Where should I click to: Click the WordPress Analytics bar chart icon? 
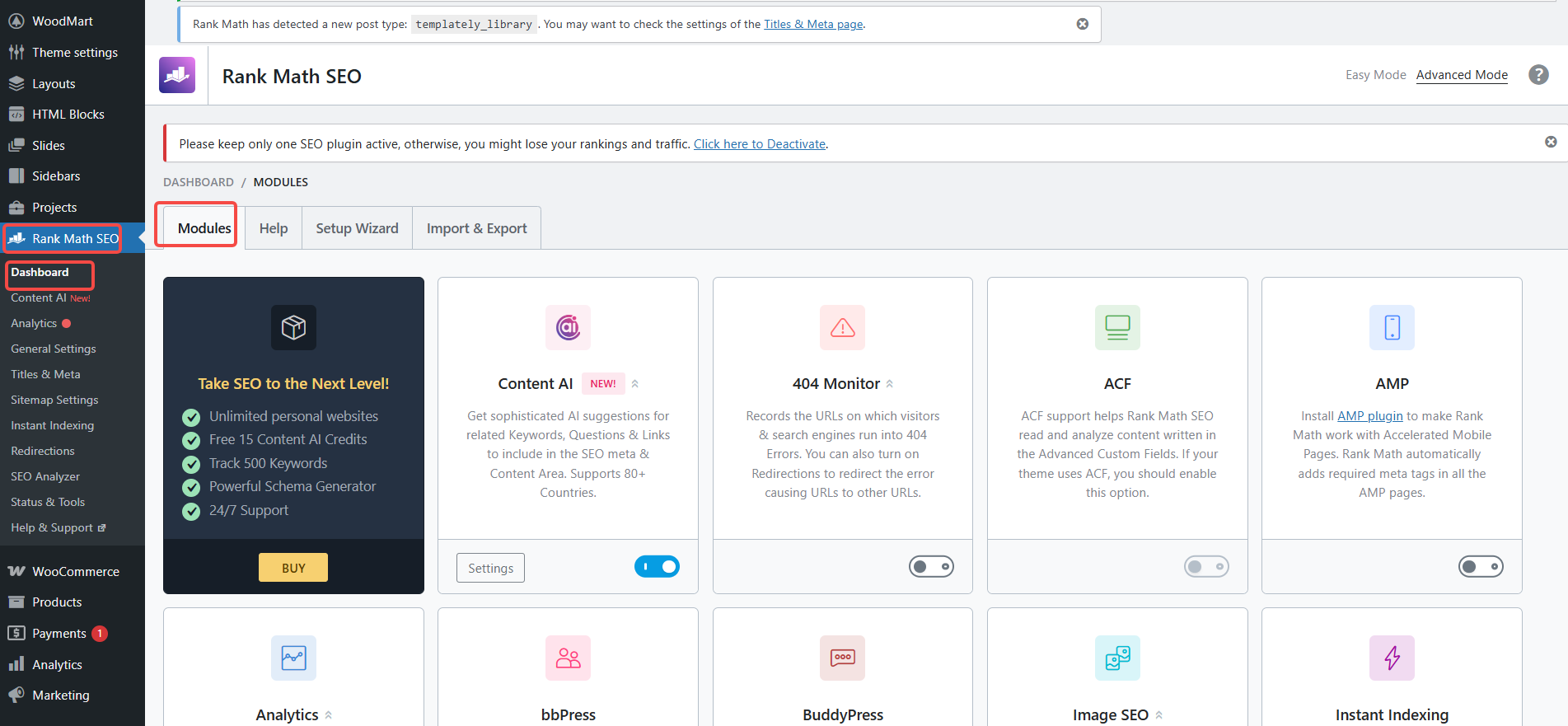(x=16, y=664)
